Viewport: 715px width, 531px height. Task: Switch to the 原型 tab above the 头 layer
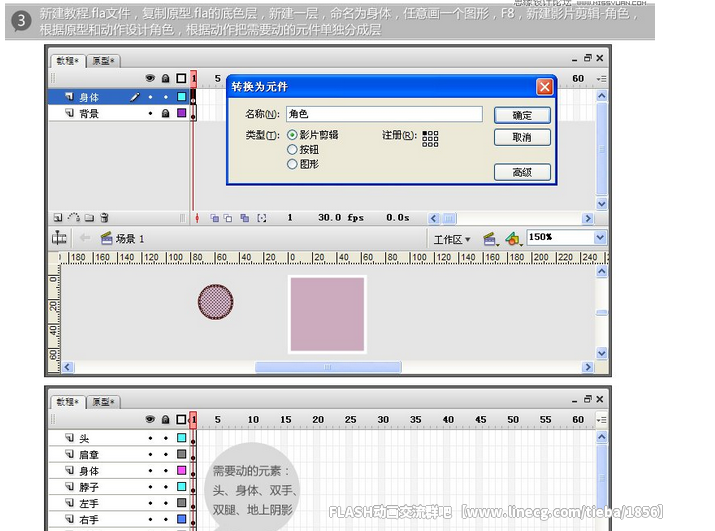click(104, 402)
